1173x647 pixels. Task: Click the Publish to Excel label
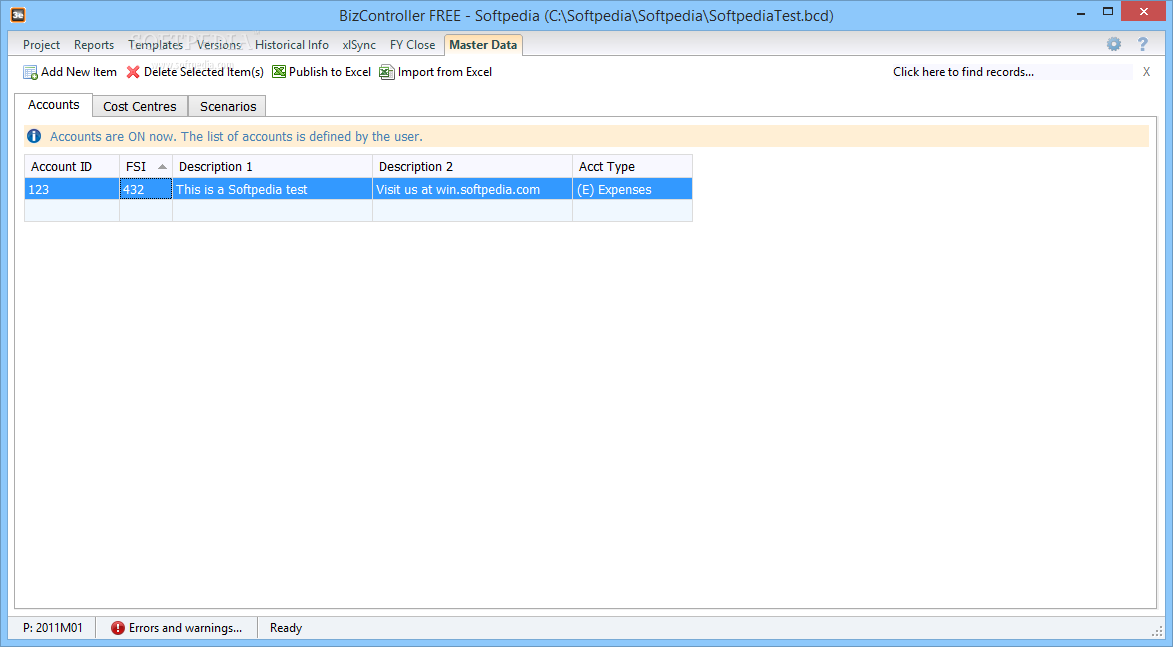(x=330, y=72)
